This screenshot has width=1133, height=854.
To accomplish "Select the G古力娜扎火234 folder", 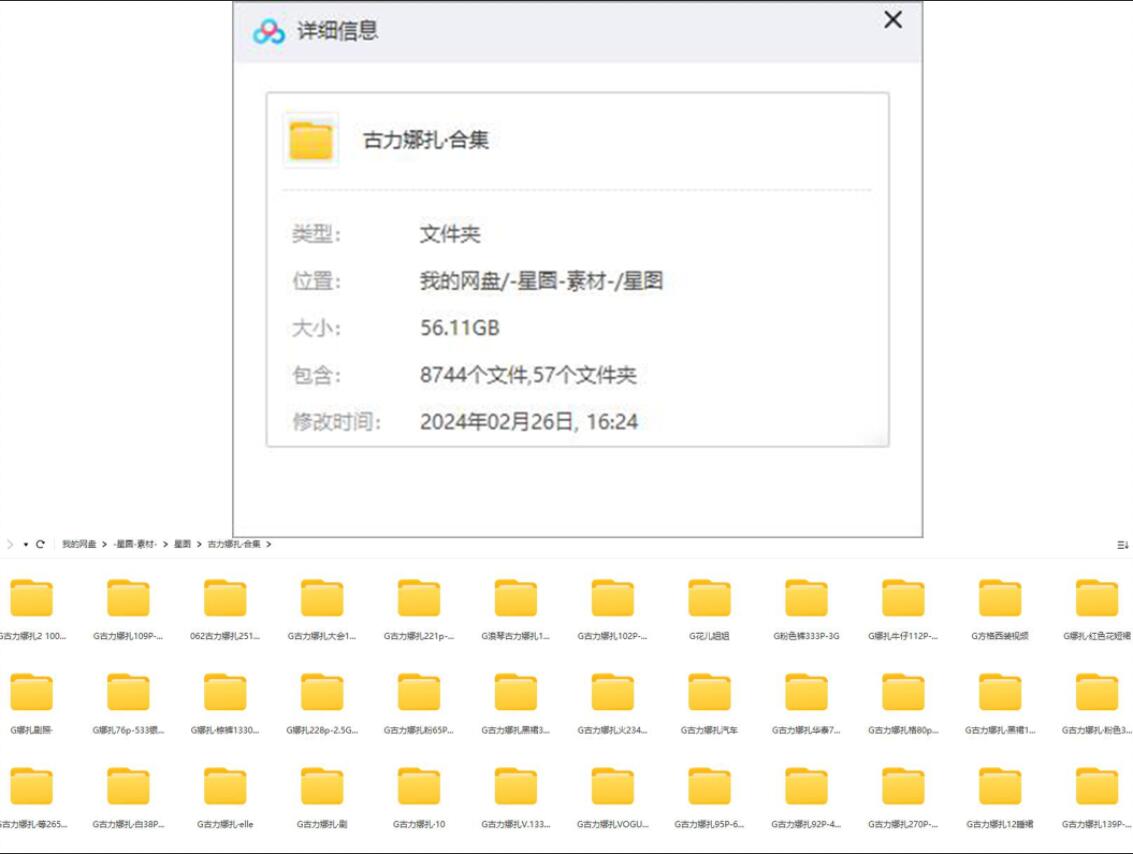I will [612, 704].
